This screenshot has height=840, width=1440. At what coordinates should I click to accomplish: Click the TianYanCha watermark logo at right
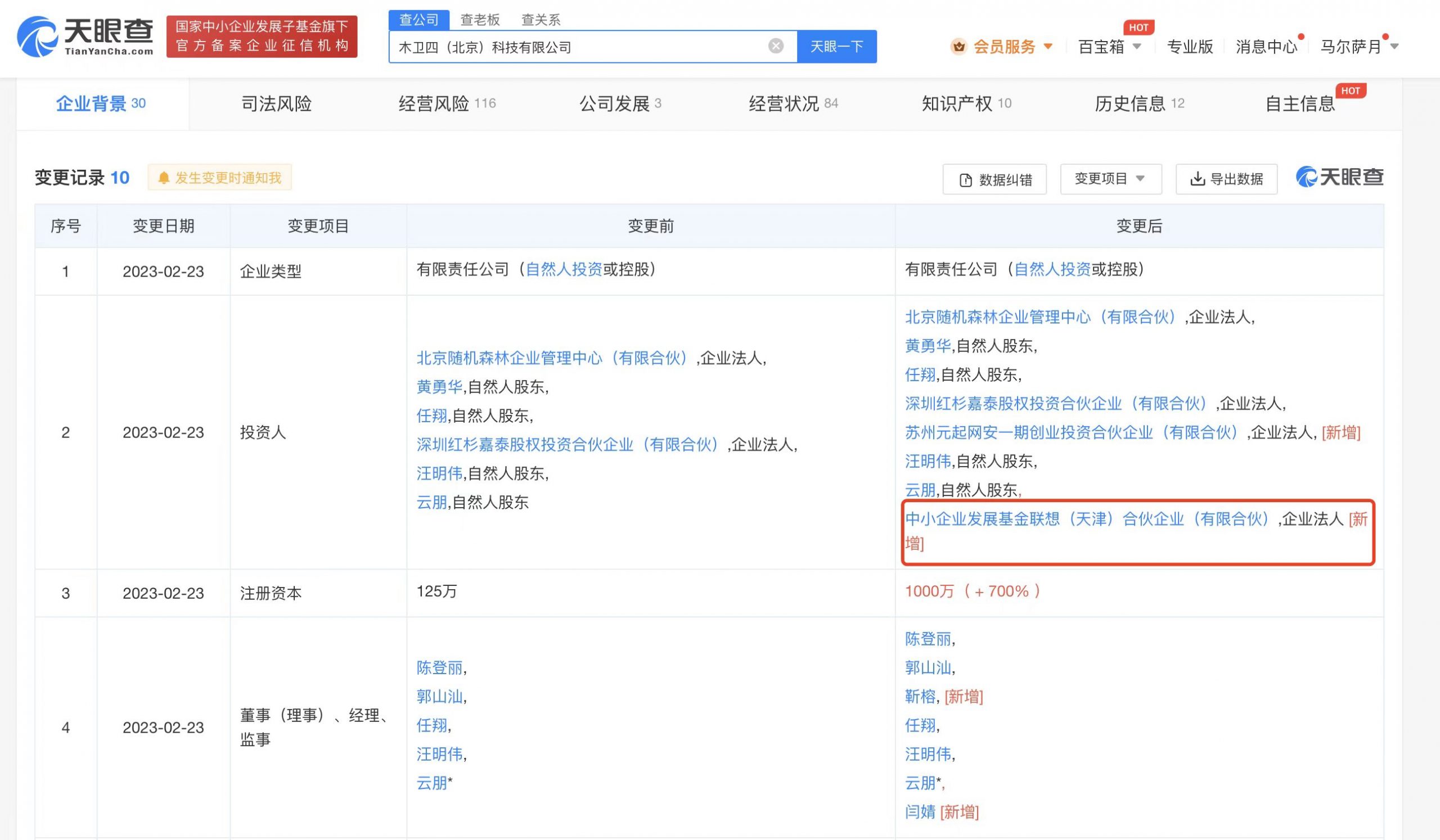click(x=1339, y=178)
